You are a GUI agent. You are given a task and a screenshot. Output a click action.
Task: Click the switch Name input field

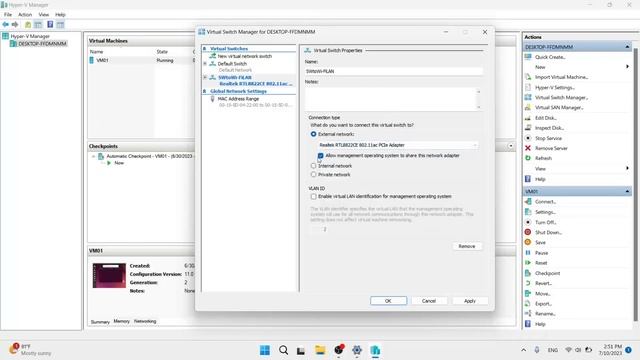tap(394, 71)
